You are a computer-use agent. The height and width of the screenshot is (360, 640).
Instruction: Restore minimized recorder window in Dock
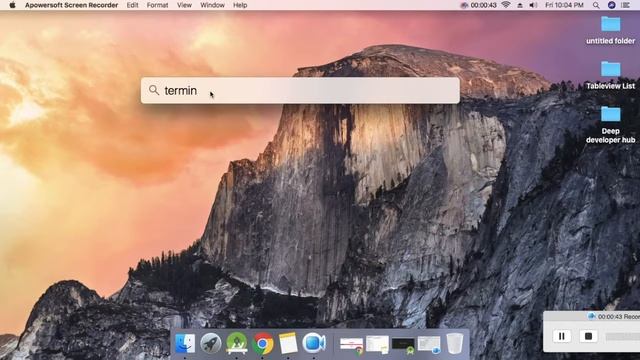[x=429, y=344]
